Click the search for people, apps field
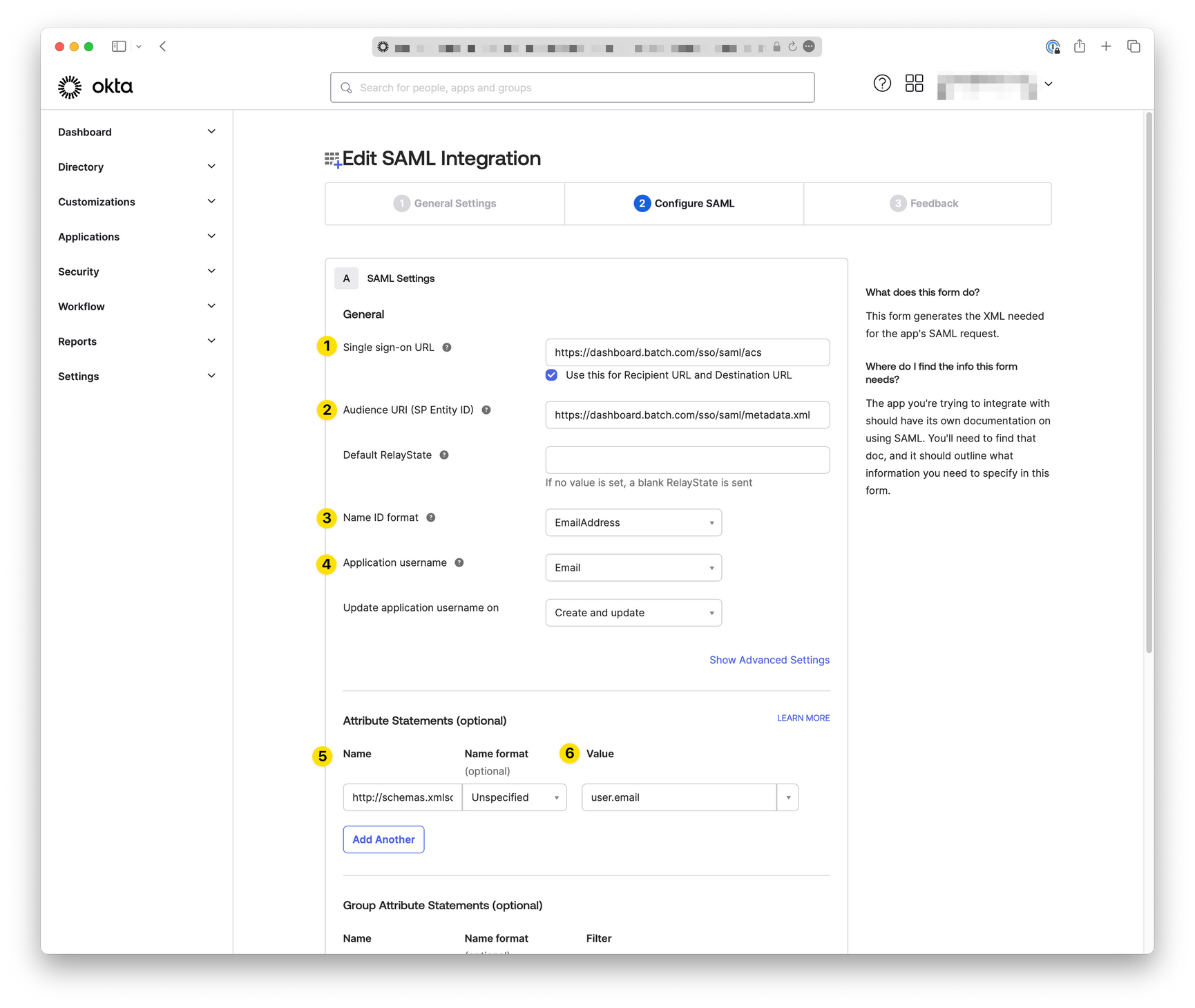The width and height of the screenshot is (1195, 1008). point(573,88)
